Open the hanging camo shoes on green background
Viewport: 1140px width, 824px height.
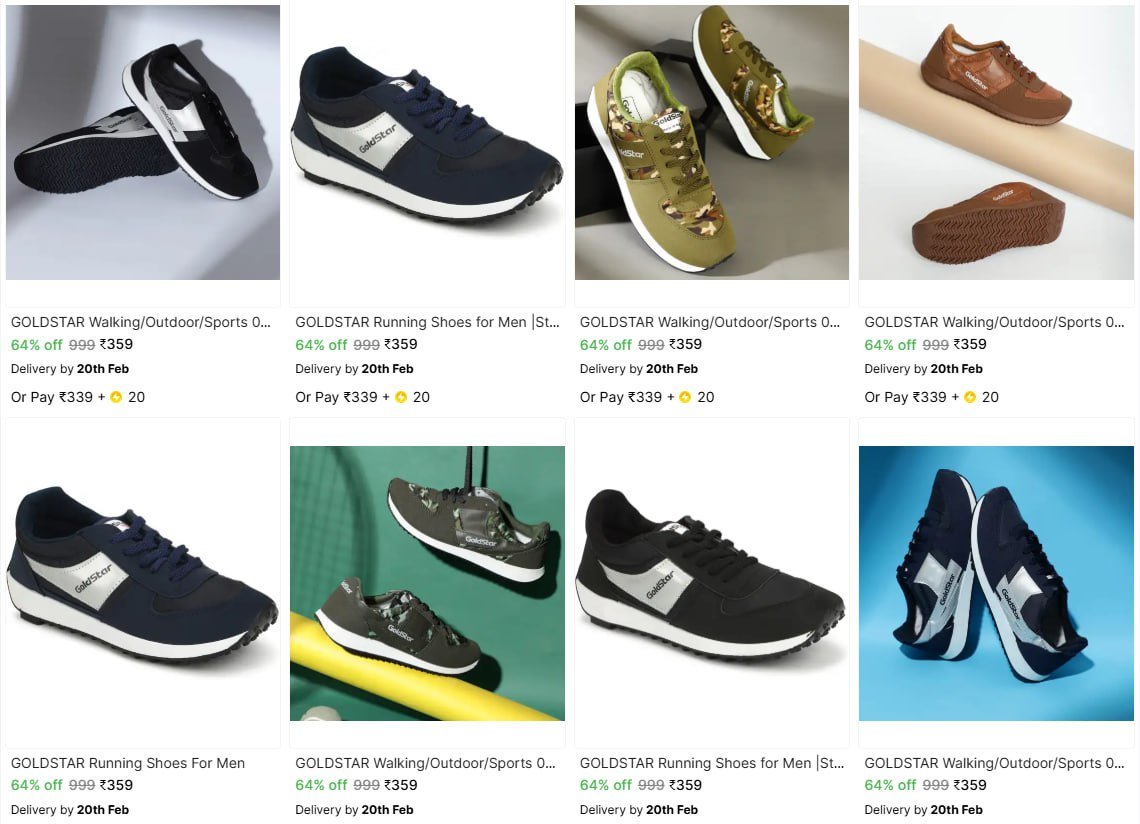tap(427, 583)
